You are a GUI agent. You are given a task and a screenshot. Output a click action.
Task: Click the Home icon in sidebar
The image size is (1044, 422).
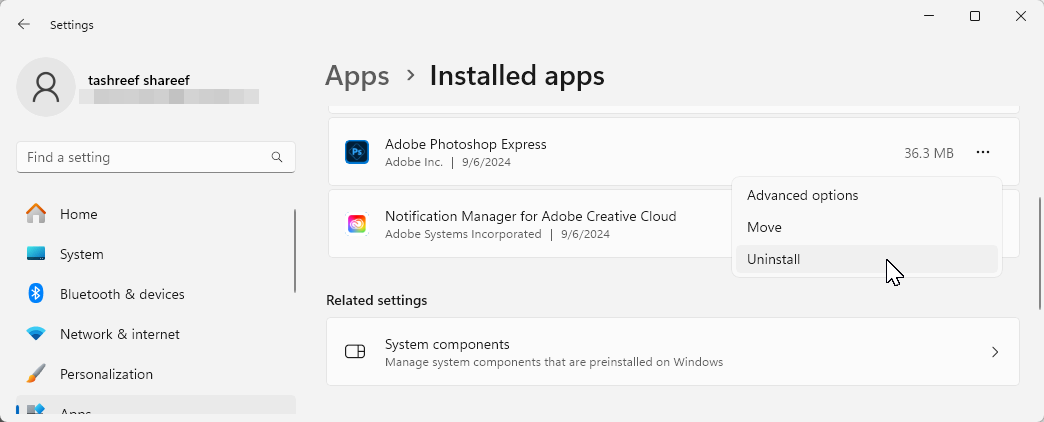tap(36, 214)
